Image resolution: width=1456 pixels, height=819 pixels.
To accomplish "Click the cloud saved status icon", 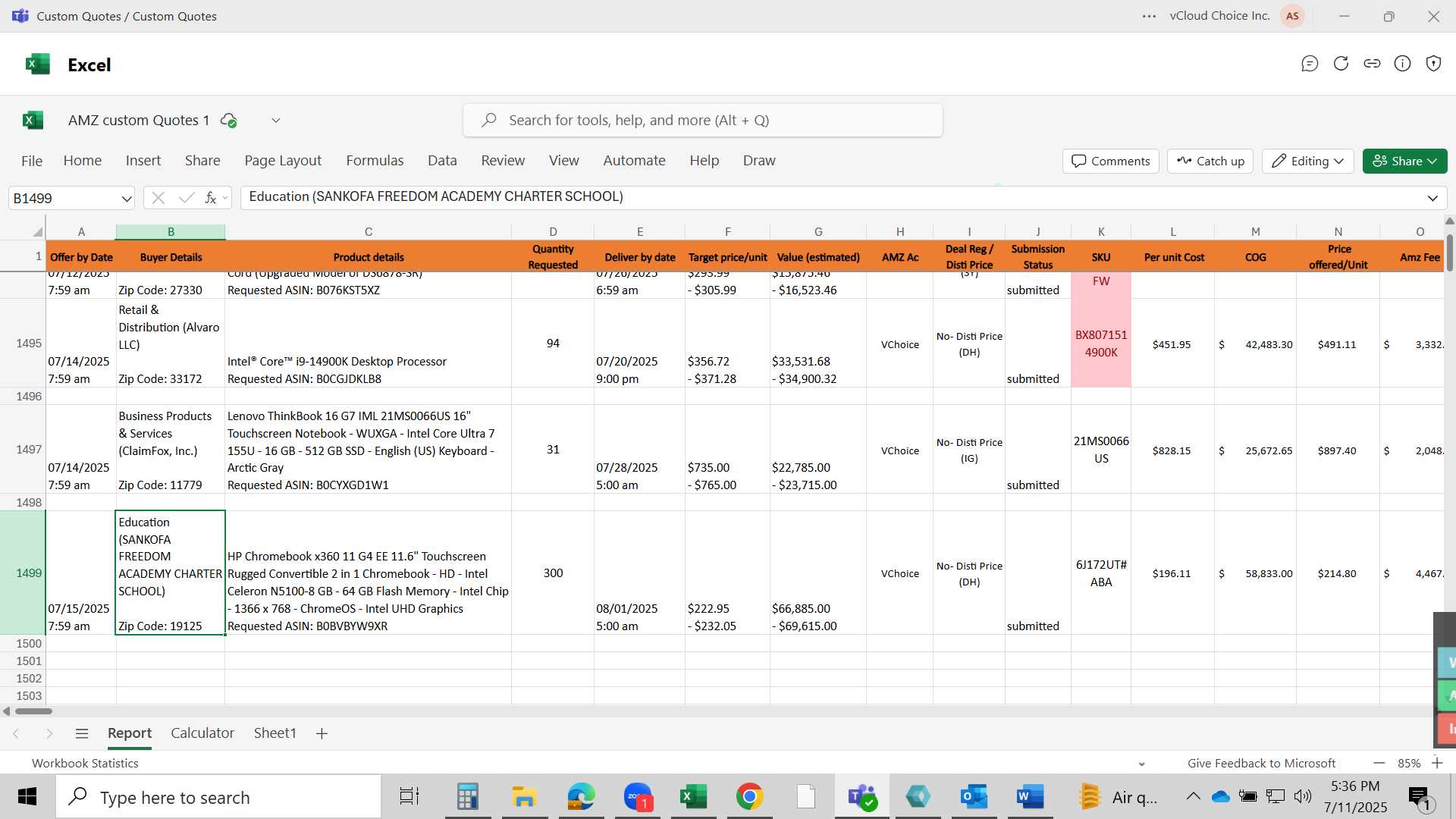I will (228, 121).
